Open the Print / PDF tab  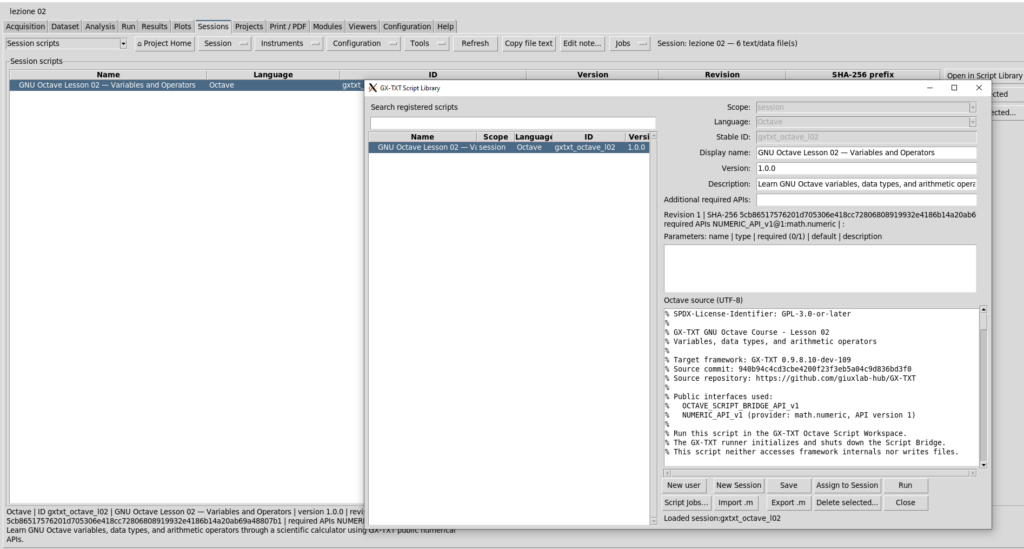pyautogui.click(x=287, y=27)
